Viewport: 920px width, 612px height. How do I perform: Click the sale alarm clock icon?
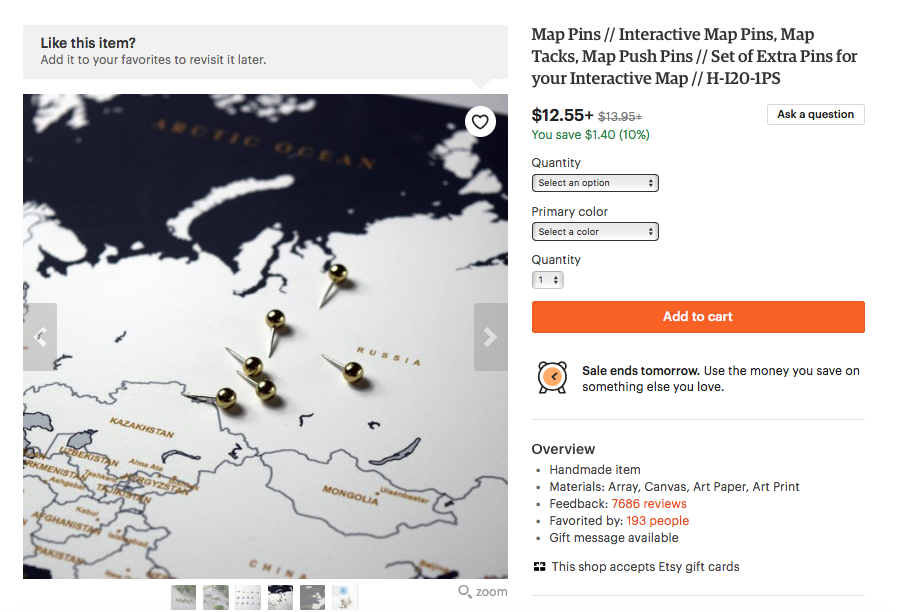pos(552,377)
